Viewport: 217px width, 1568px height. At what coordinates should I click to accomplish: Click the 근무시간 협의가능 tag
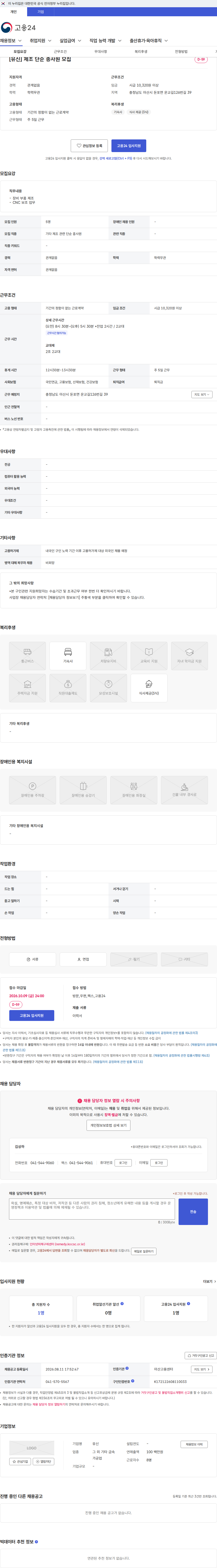[x=57, y=333]
